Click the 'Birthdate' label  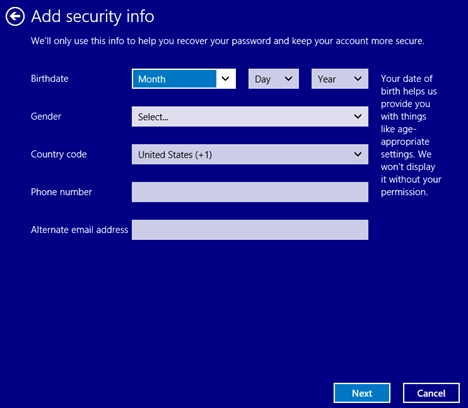pos(50,79)
